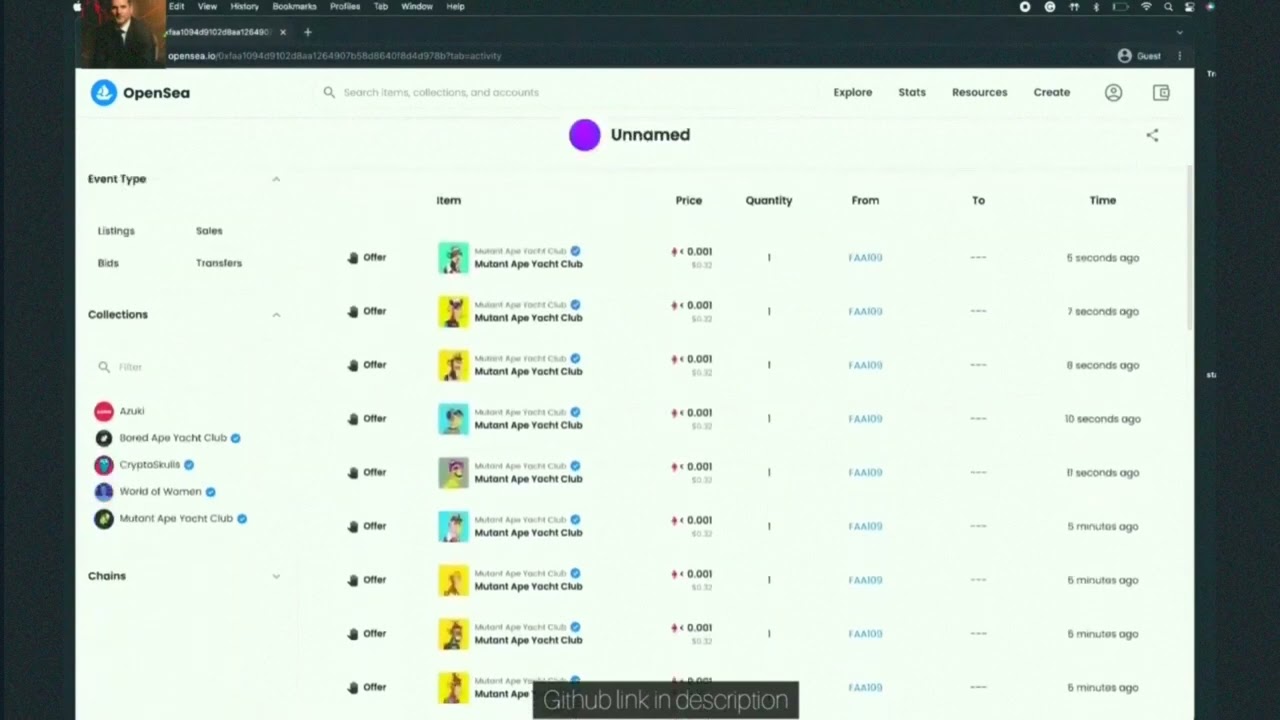This screenshot has width=1280, height=720.
Task: Click the World of Women icon
Action: point(104,492)
